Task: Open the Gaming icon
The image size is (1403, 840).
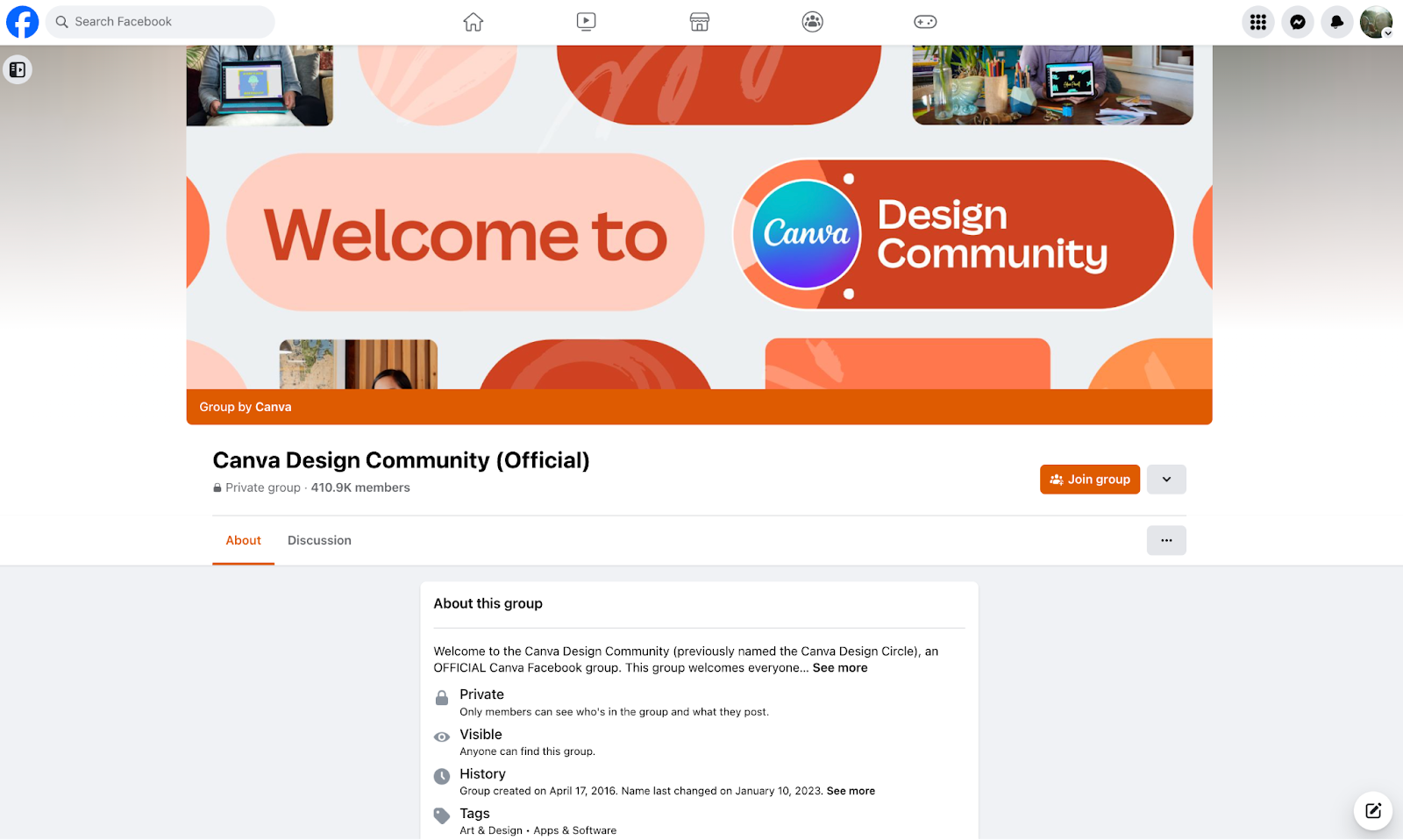Action: [x=925, y=22]
